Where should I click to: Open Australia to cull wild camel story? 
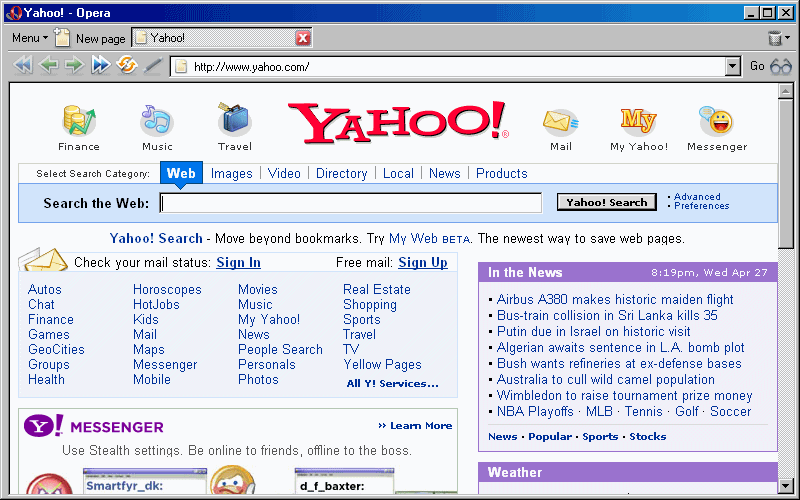[x=606, y=380]
